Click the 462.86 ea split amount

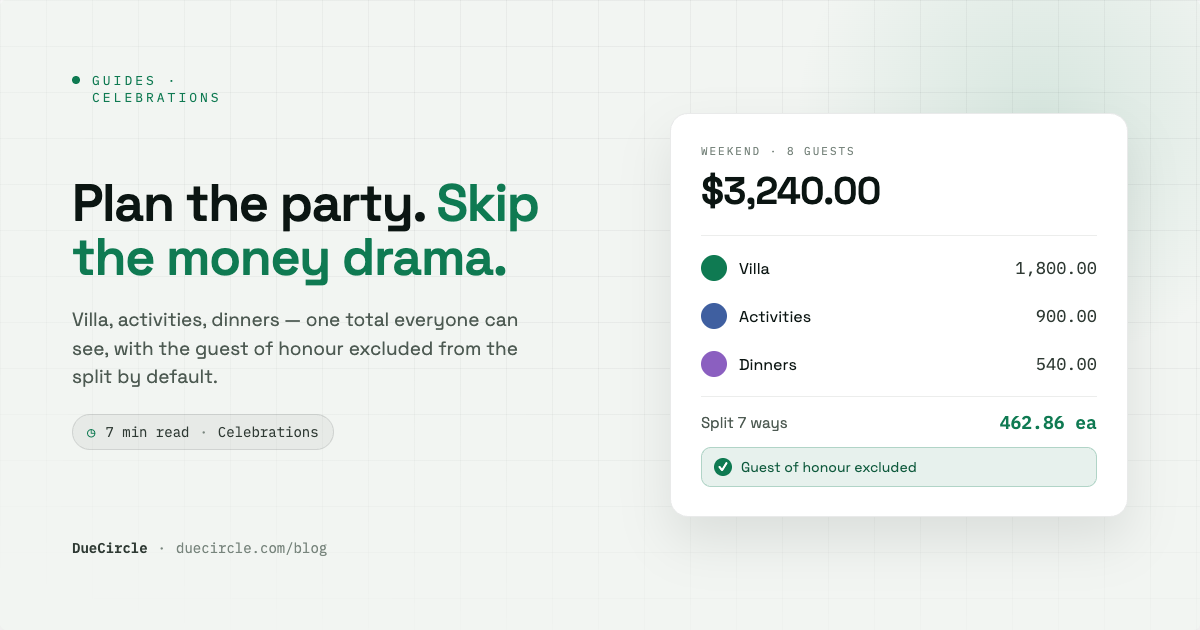click(x=1048, y=423)
